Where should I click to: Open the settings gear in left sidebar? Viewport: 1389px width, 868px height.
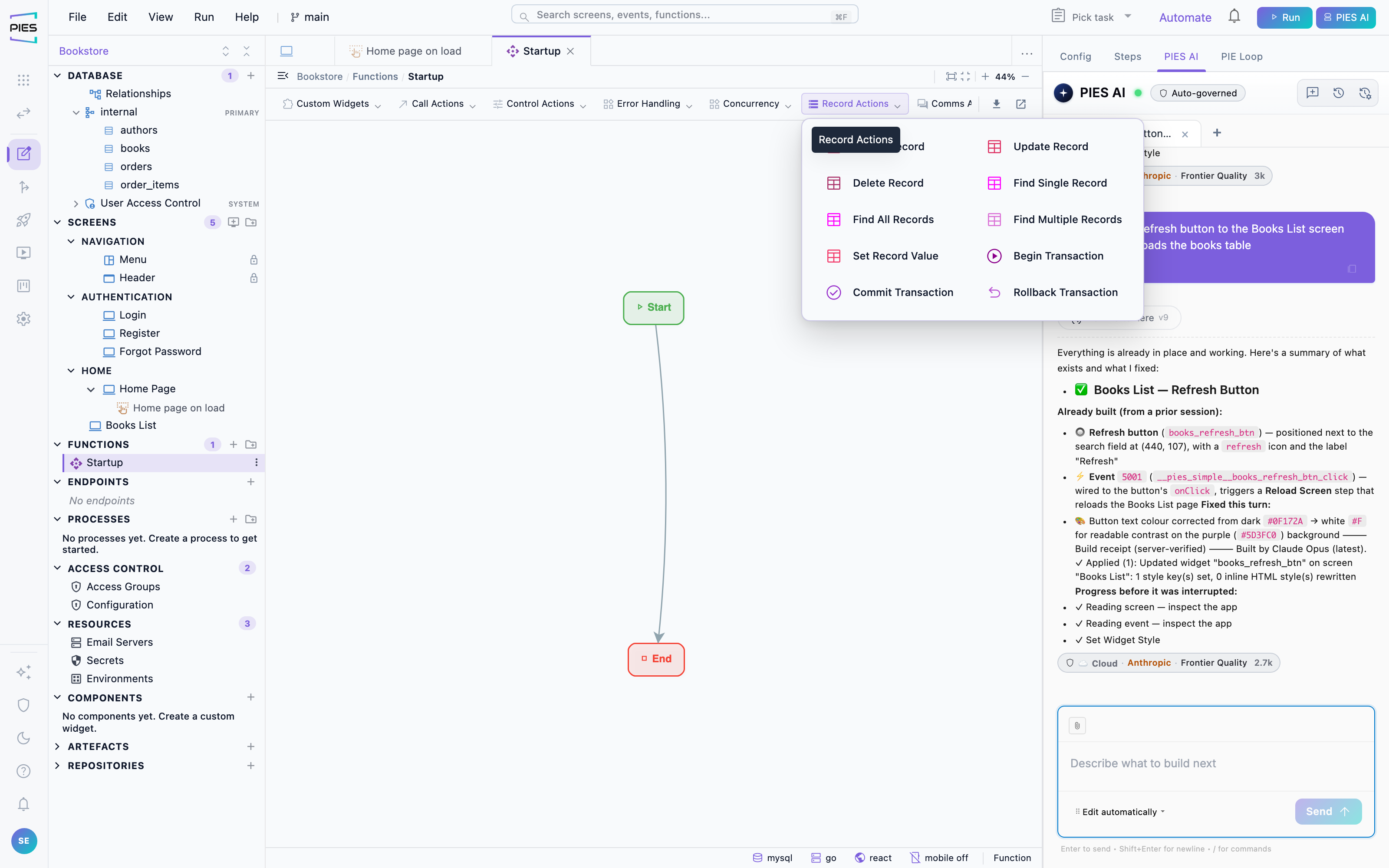tap(23, 319)
